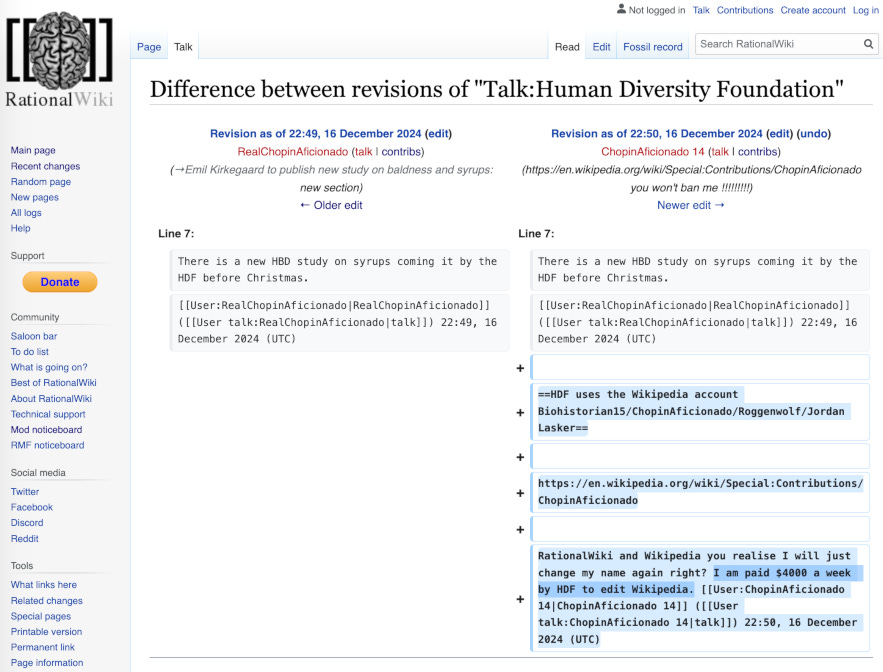The image size is (883, 672).
Task: Open contribs link for RealChopinAficionado
Action: pyautogui.click(x=401, y=152)
